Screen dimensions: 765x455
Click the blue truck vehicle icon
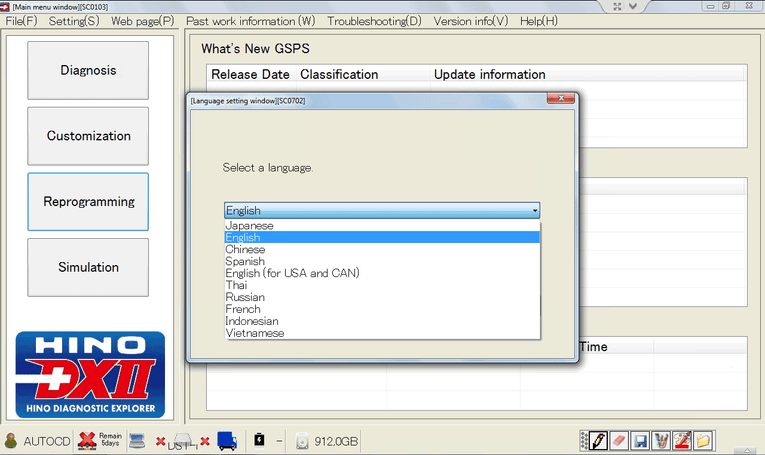[226, 441]
